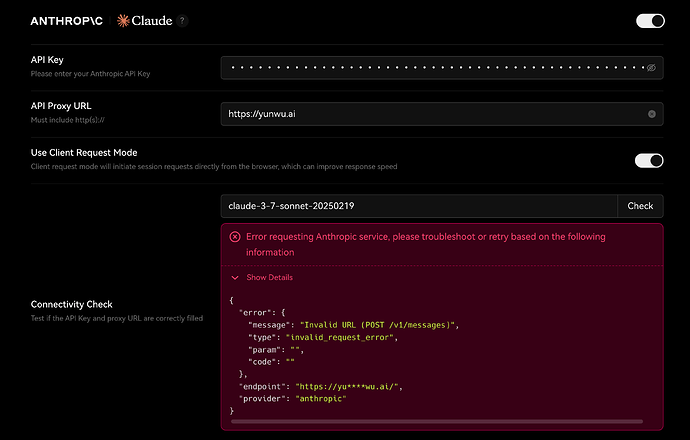Click the Claude starburst logo
690x440 pixels.
(124, 20)
